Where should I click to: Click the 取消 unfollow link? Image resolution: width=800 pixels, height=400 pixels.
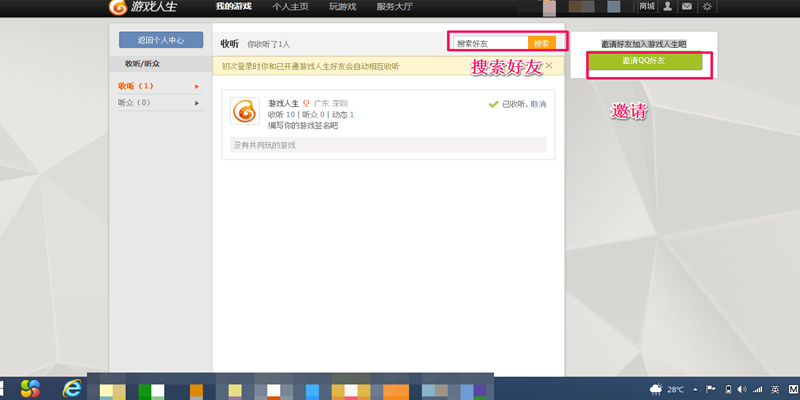click(x=538, y=104)
